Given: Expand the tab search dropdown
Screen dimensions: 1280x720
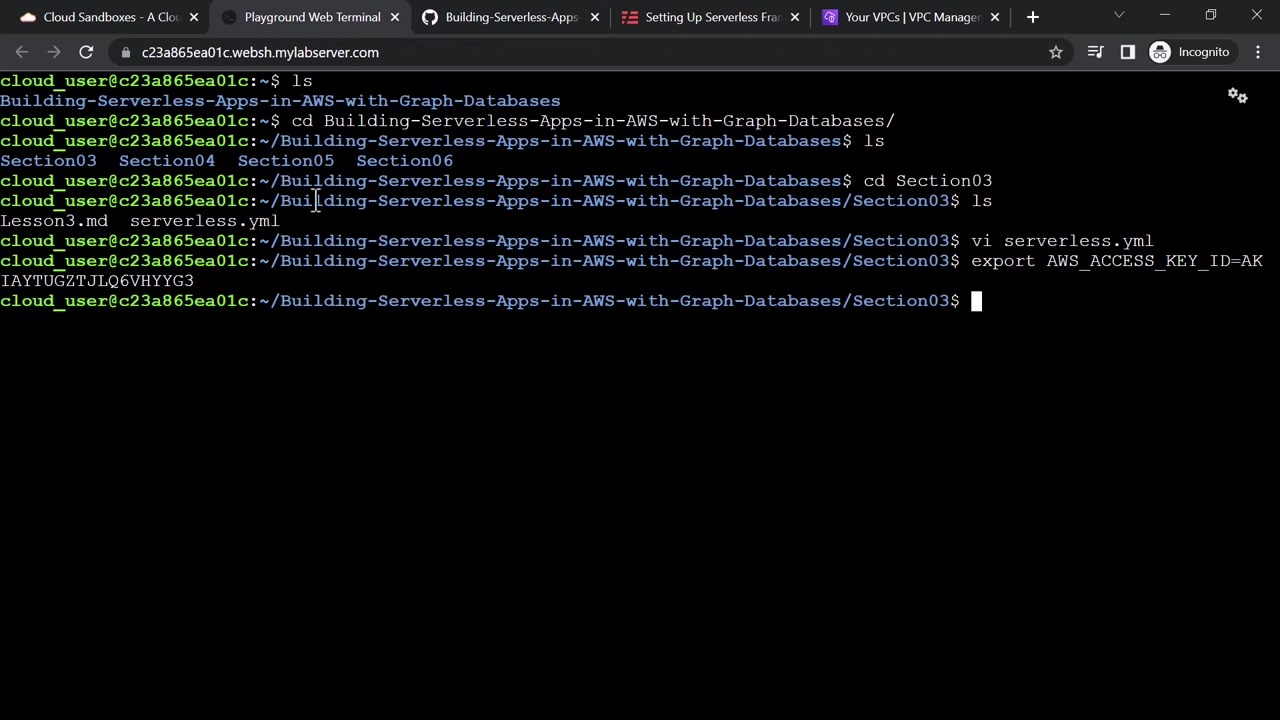Looking at the screenshot, I should pyautogui.click(x=1119, y=15).
